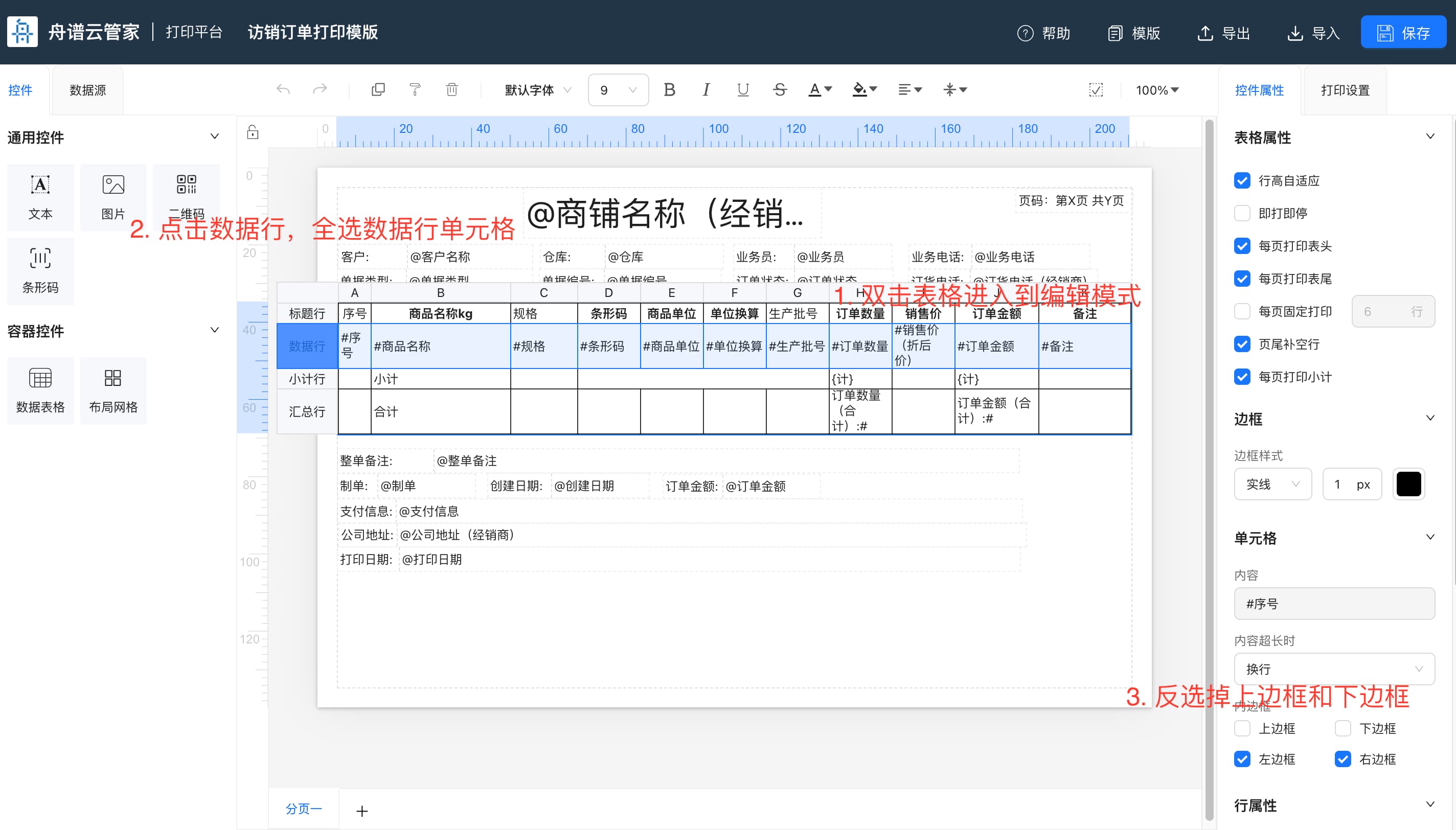This screenshot has width=1456, height=830.
Task: Disable 右边框 checkbox
Action: (1343, 759)
